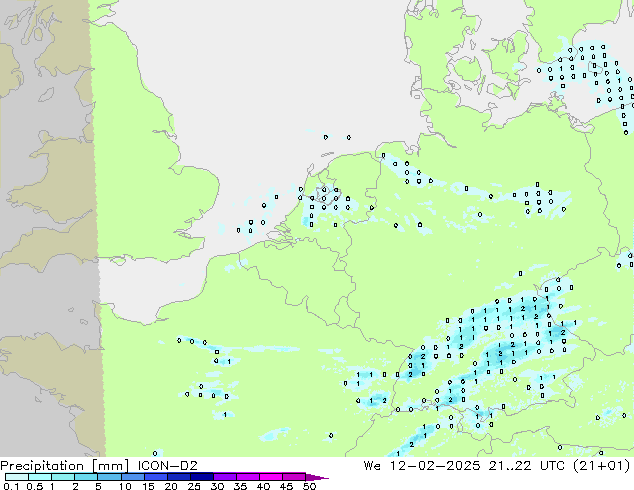Click the '(21+01)' forecast offset text
The width and height of the screenshot is (634, 490).
(x=601, y=466)
